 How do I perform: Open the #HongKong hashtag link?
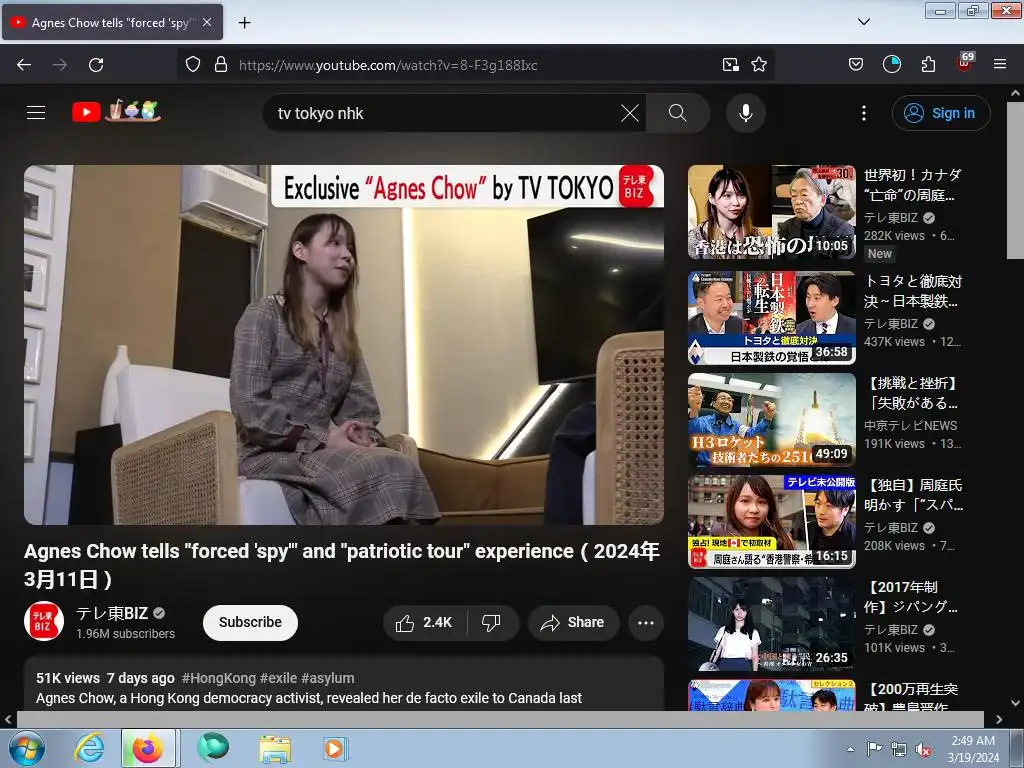218,678
